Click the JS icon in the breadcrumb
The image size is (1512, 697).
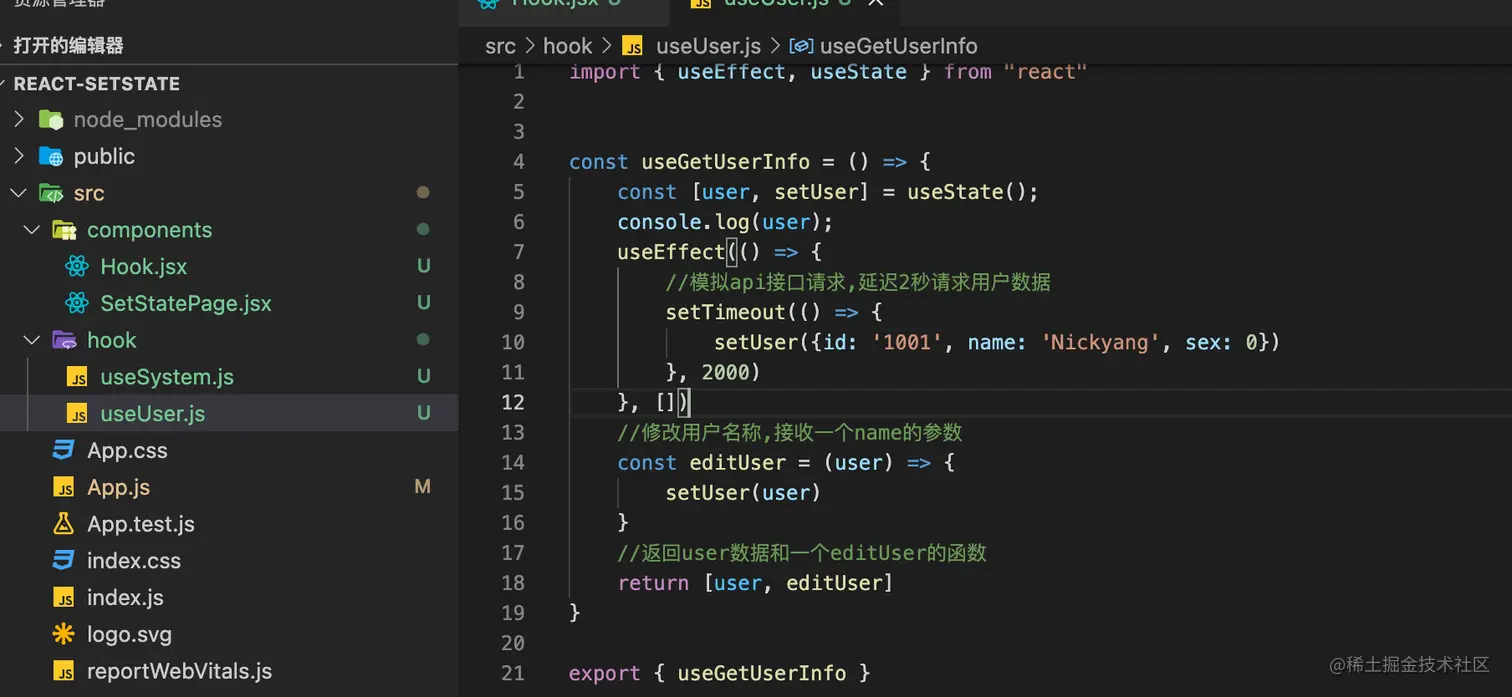pyautogui.click(x=632, y=46)
